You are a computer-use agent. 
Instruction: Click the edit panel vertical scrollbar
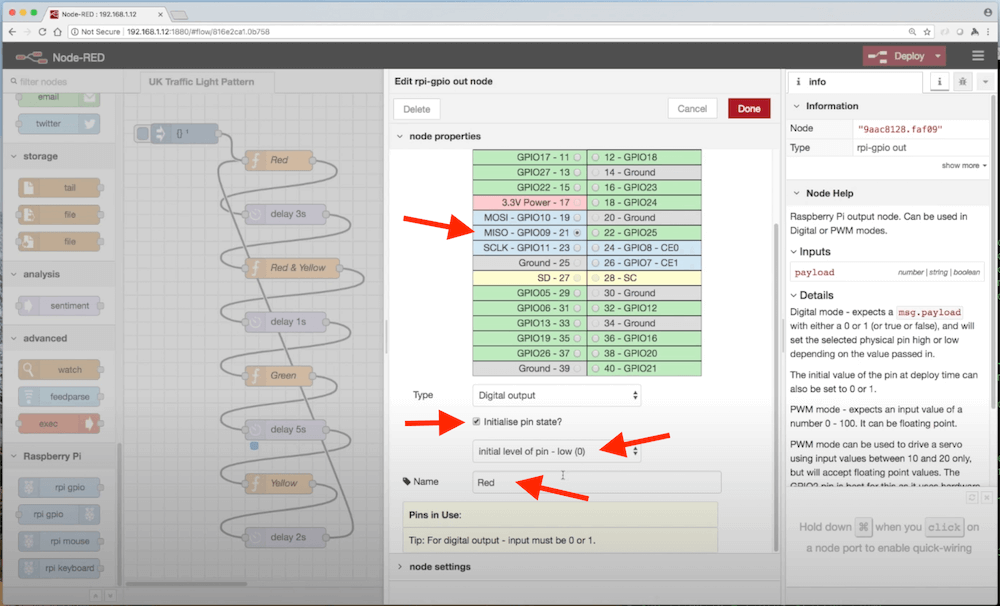(x=776, y=388)
